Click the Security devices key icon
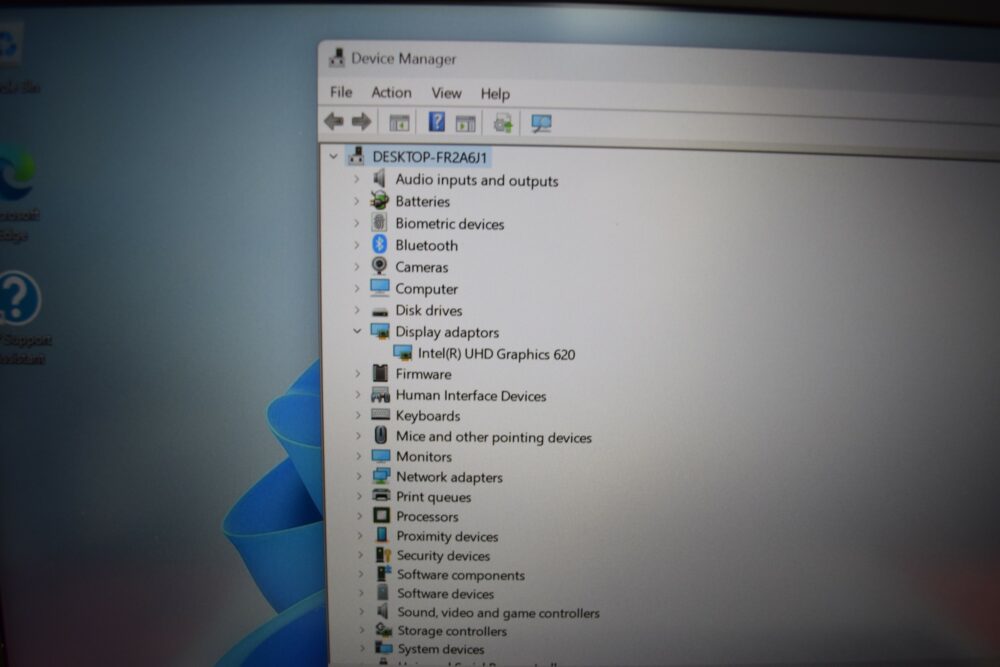The height and width of the screenshot is (667, 1000). coord(383,555)
